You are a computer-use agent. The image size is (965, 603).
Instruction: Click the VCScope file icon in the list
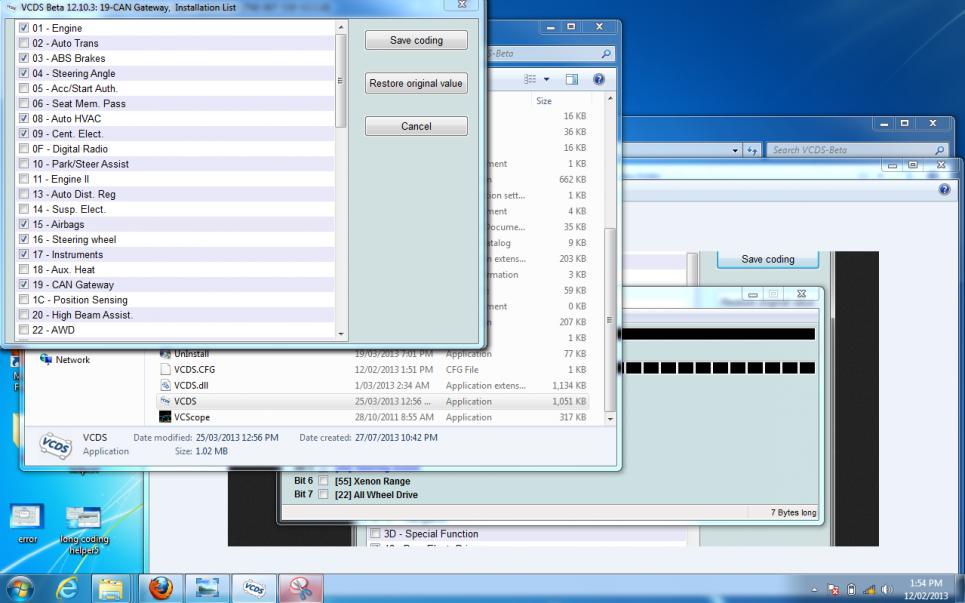pos(165,417)
